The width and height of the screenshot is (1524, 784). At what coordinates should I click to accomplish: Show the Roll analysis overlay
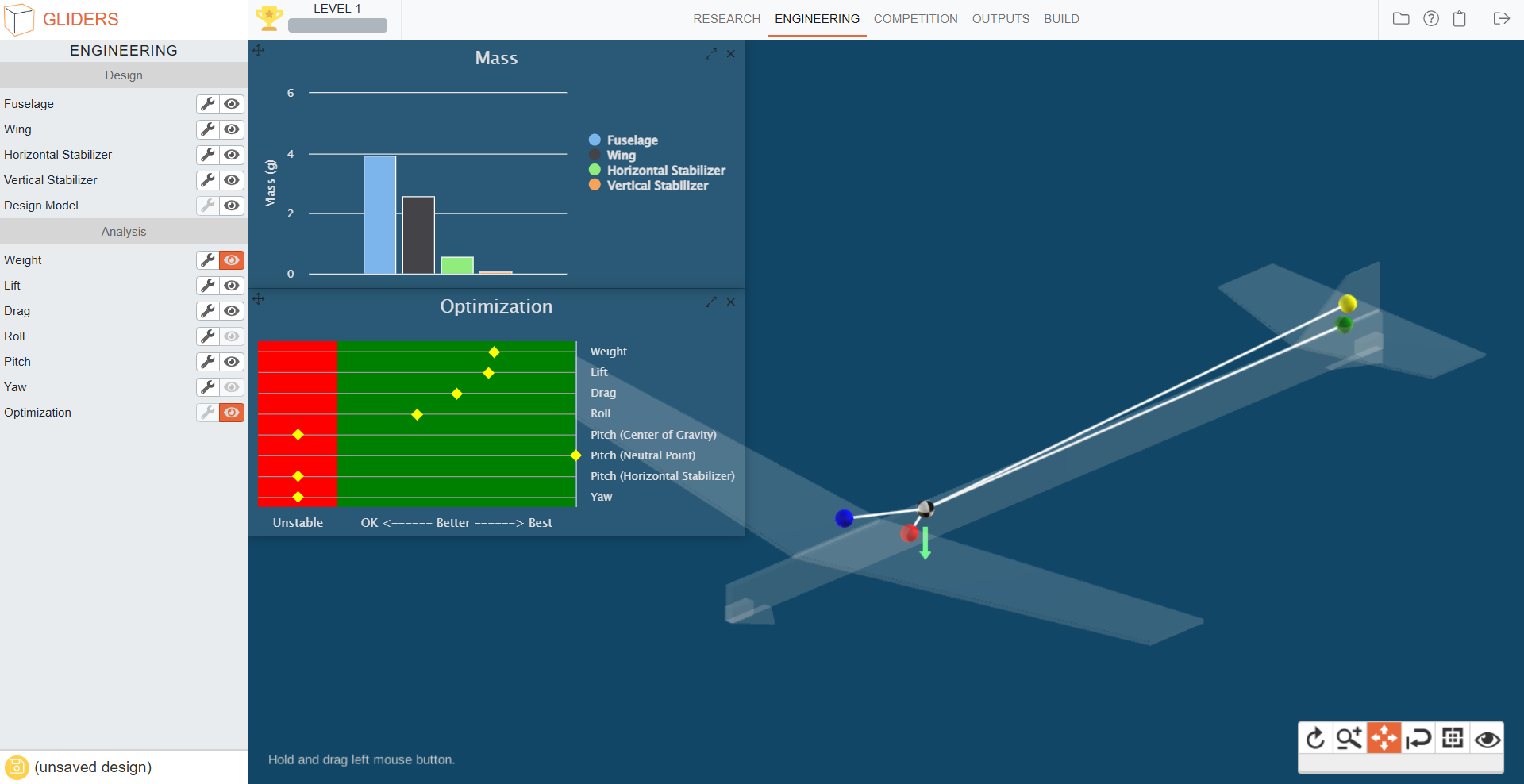pyautogui.click(x=232, y=336)
